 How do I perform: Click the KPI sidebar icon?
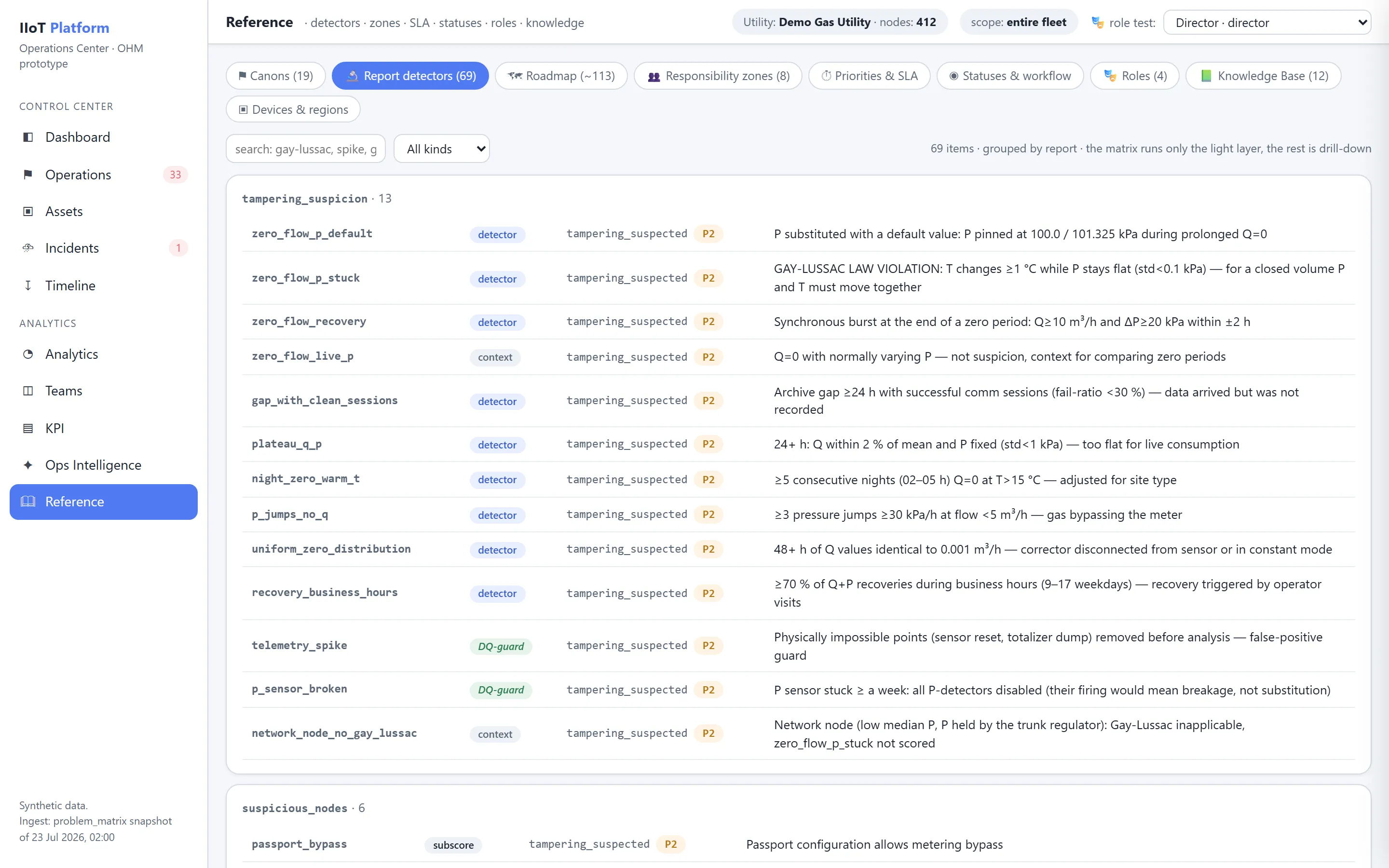point(27,428)
